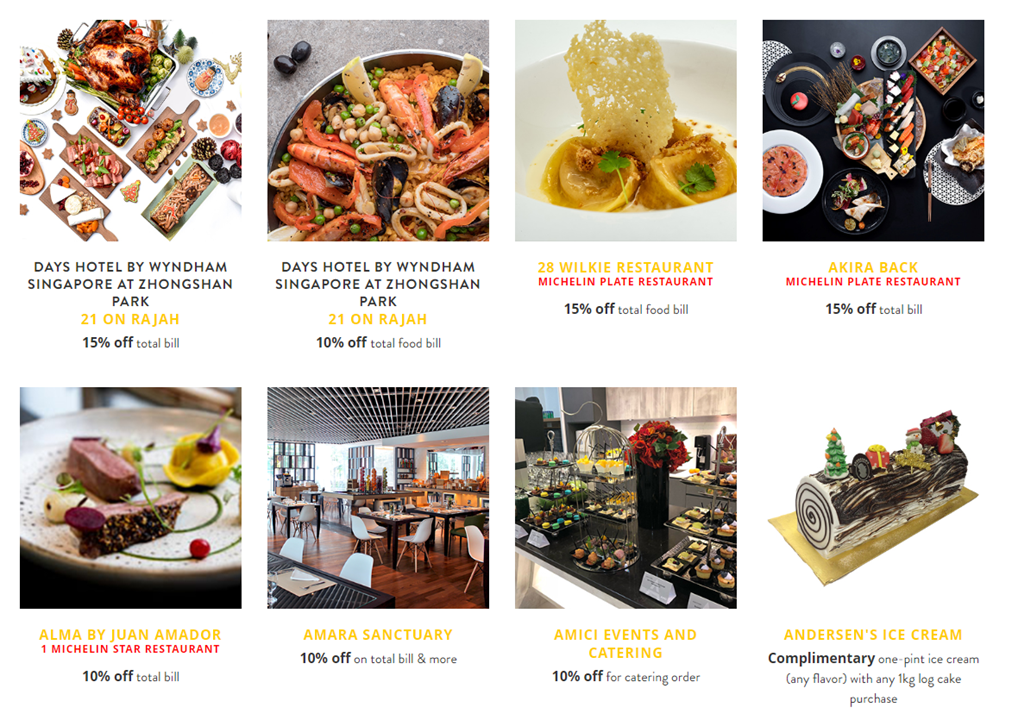Click the AMICI EVENTS AND CATERING title
1018x720 pixels.
[626, 644]
